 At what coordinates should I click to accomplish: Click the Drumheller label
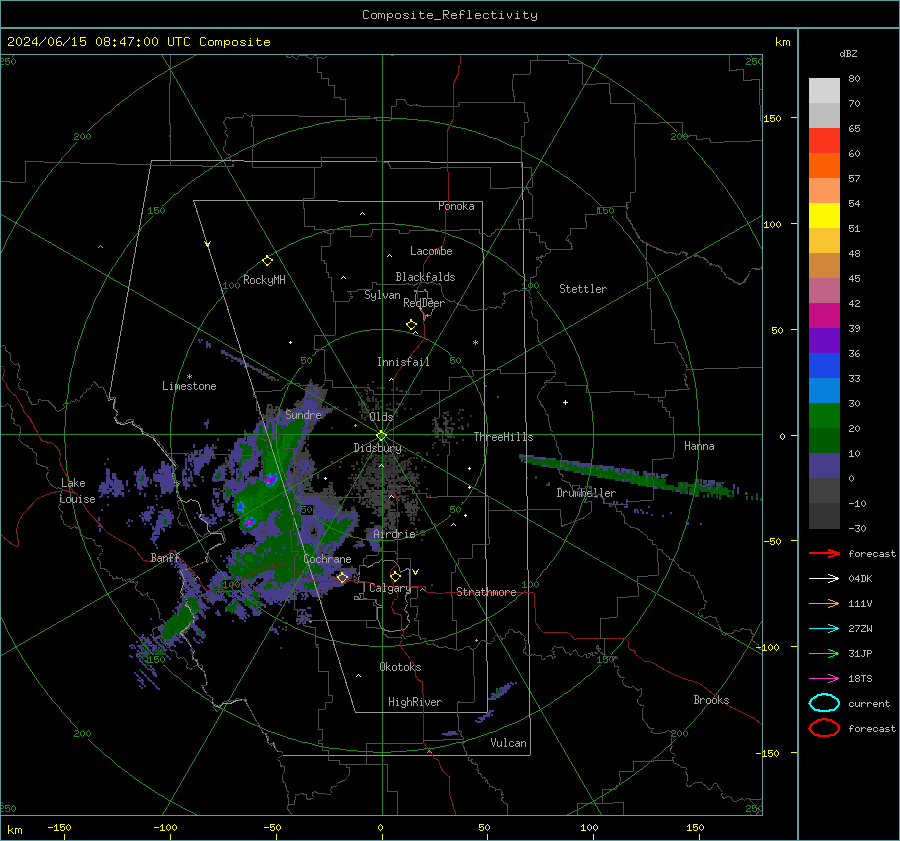[586, 493]
